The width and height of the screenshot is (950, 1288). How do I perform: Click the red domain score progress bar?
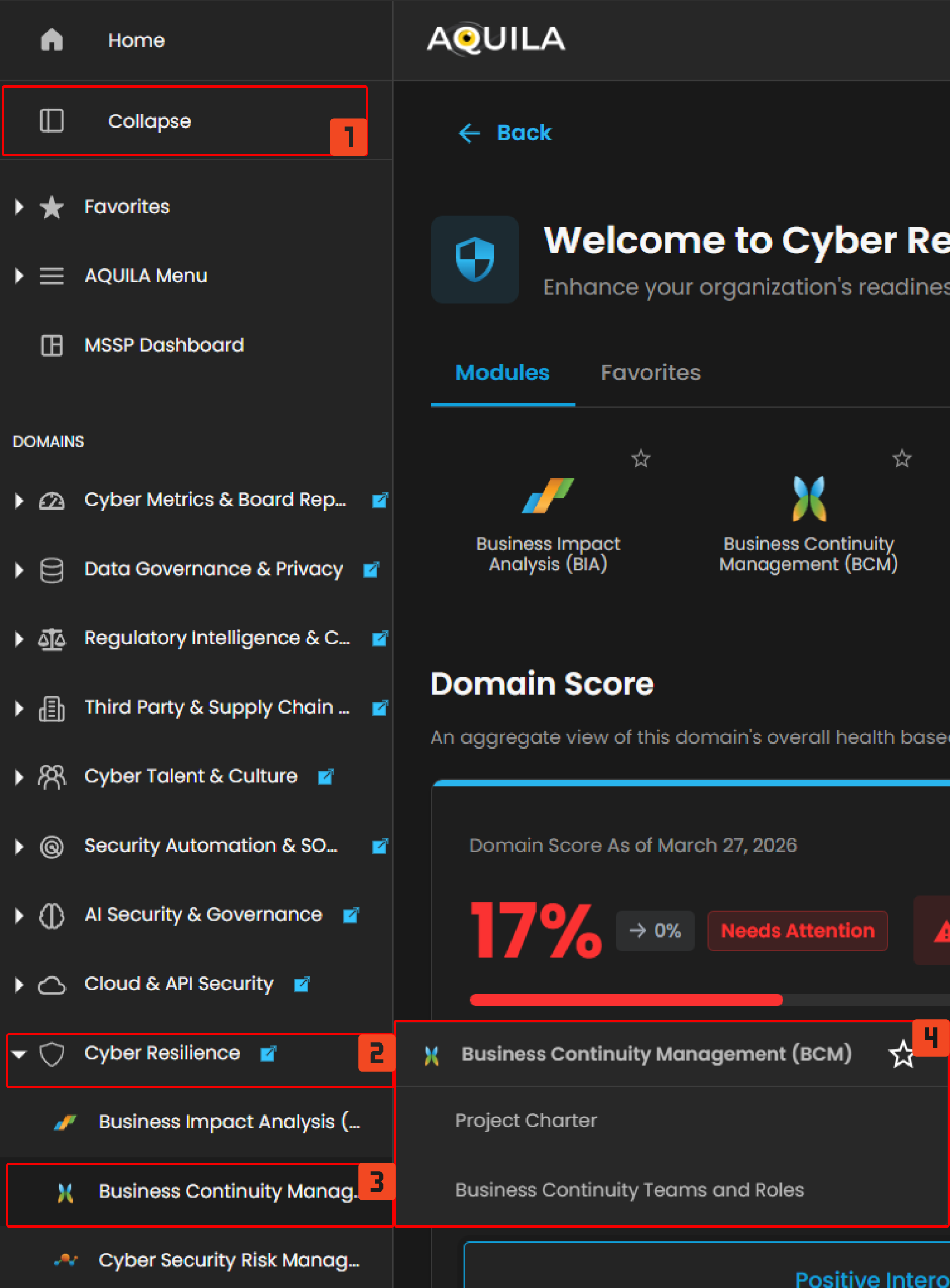[626, 1000]
